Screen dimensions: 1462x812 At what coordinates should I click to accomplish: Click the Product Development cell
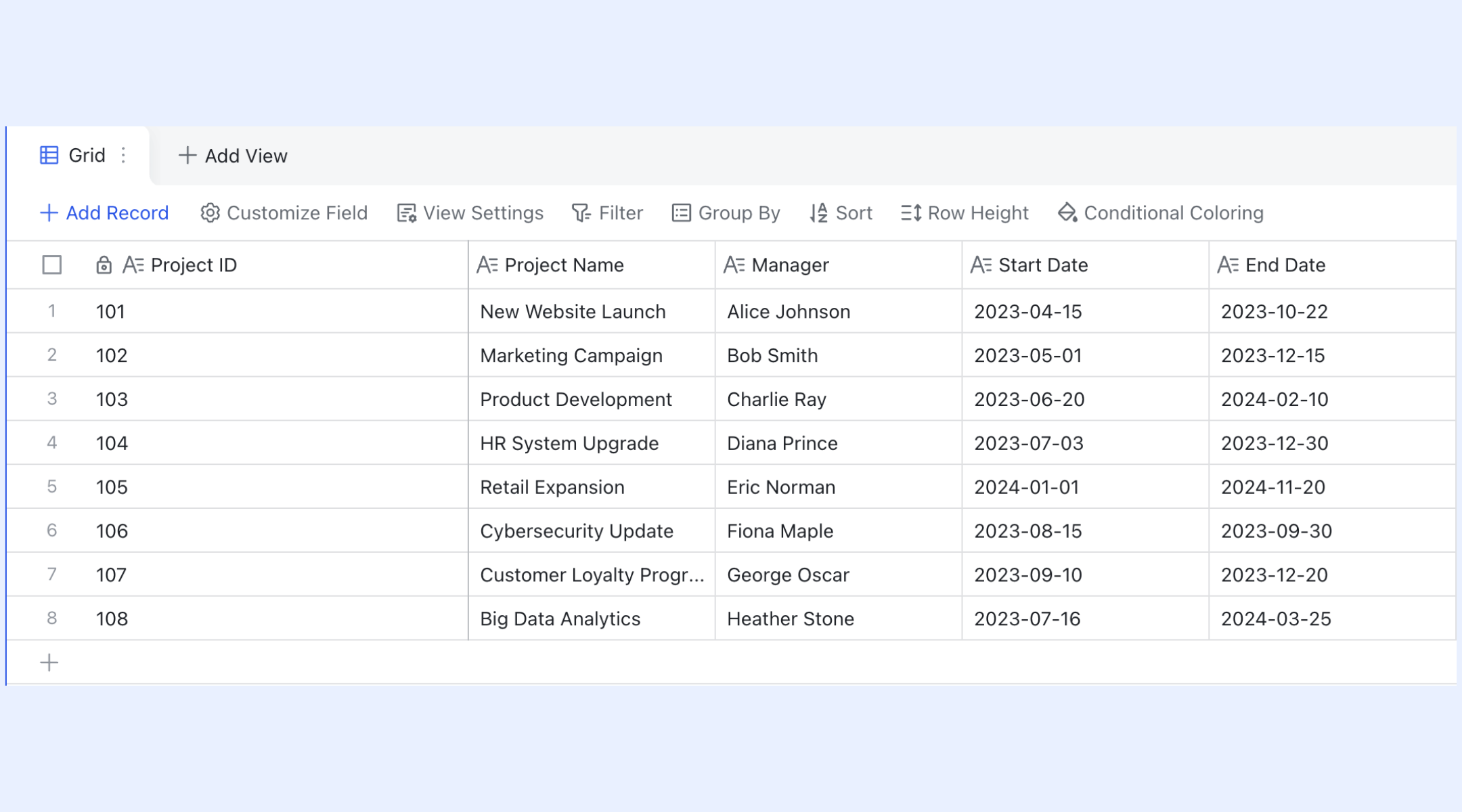click(x=592, y=399)
